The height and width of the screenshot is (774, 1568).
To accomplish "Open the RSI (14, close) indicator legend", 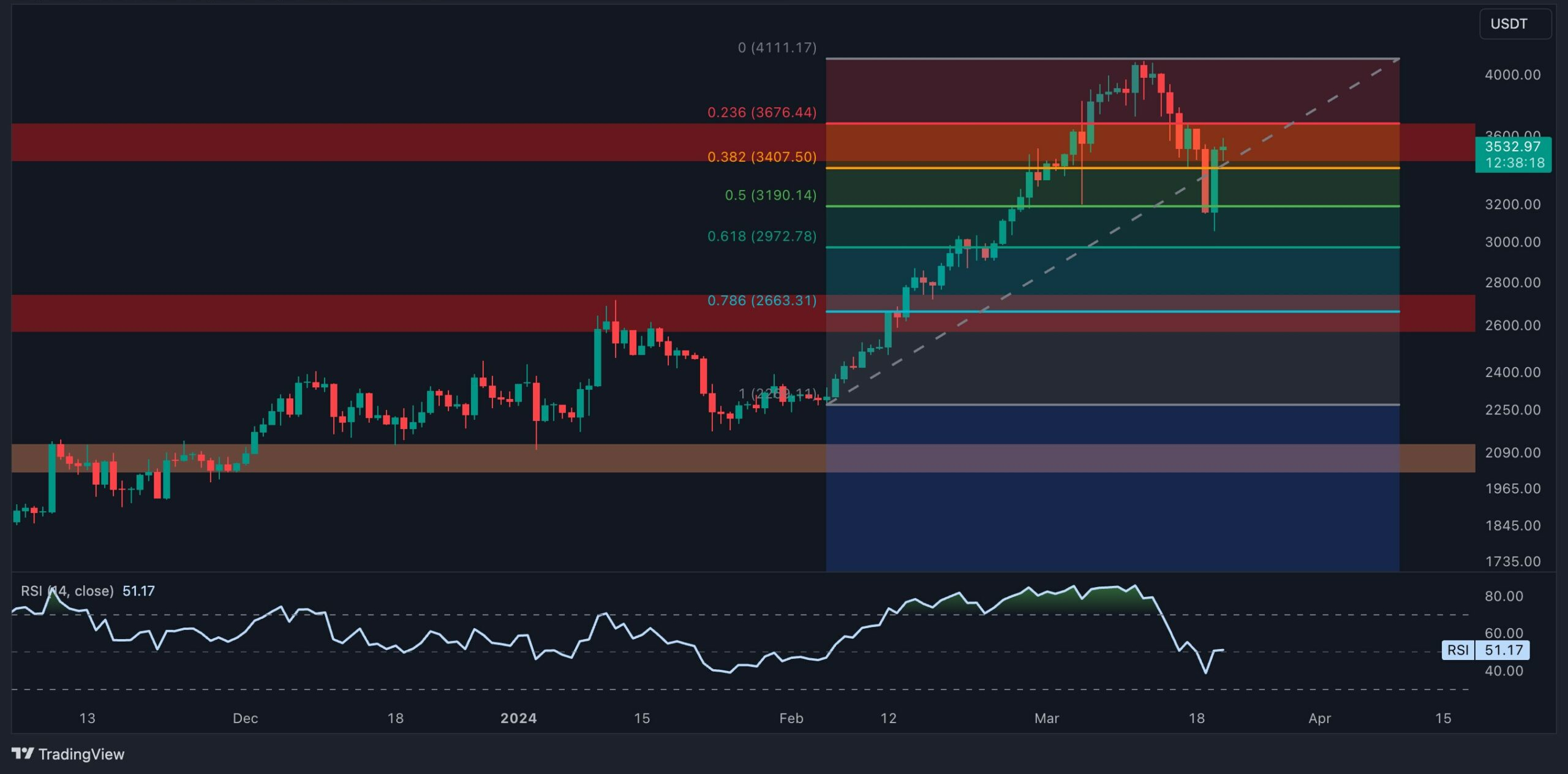I will click(88, 591).
